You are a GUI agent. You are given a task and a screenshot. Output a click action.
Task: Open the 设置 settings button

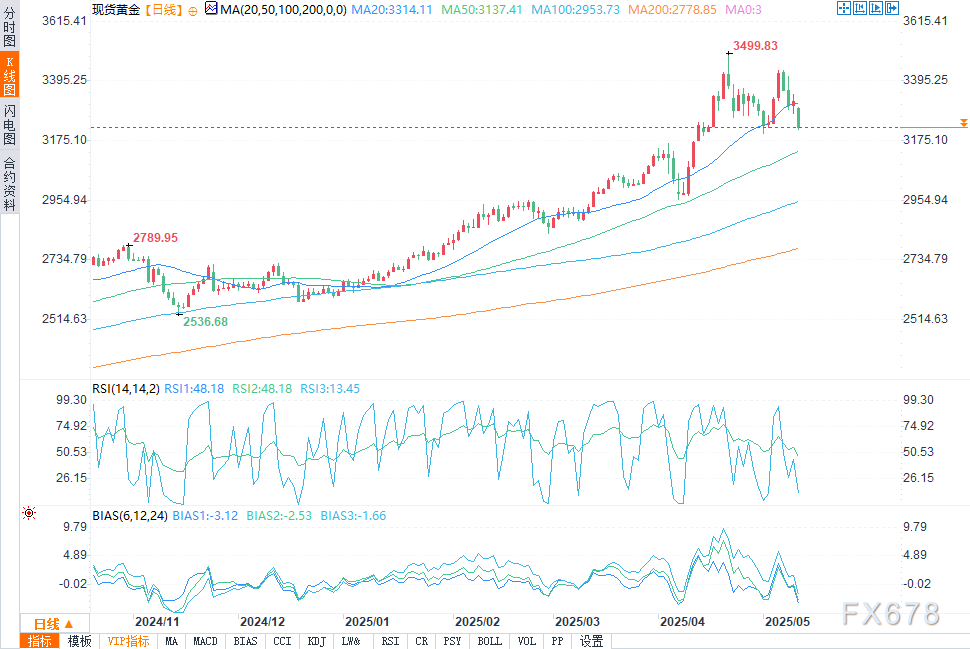pyautogui.click(x=592, y=641)
